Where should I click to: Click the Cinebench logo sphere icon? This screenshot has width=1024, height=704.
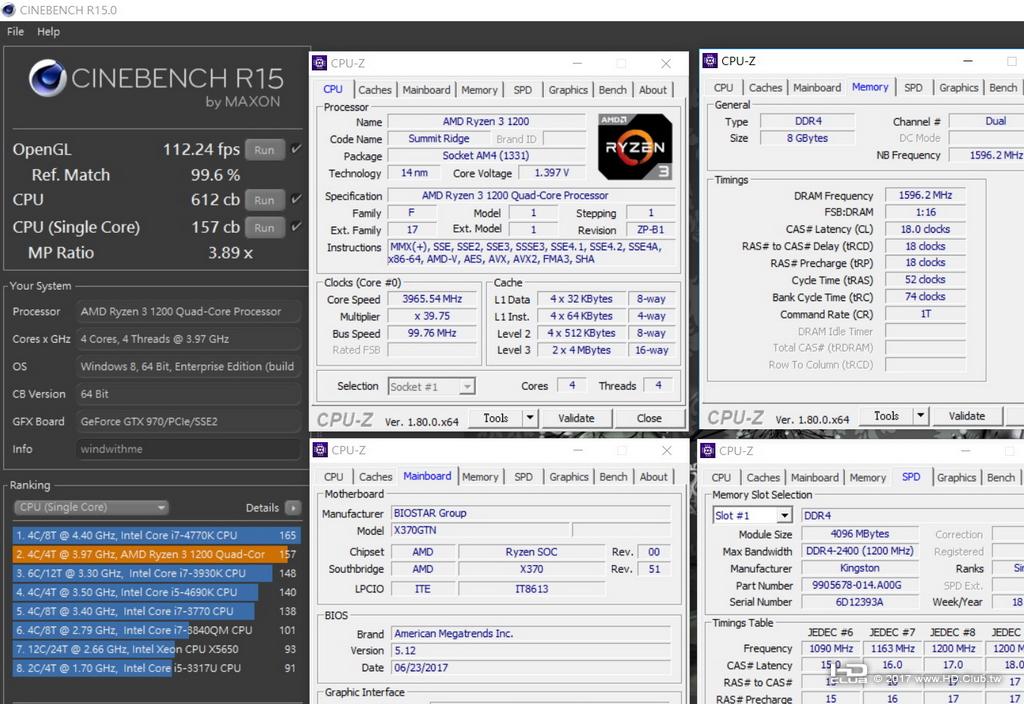coord(47,78)
